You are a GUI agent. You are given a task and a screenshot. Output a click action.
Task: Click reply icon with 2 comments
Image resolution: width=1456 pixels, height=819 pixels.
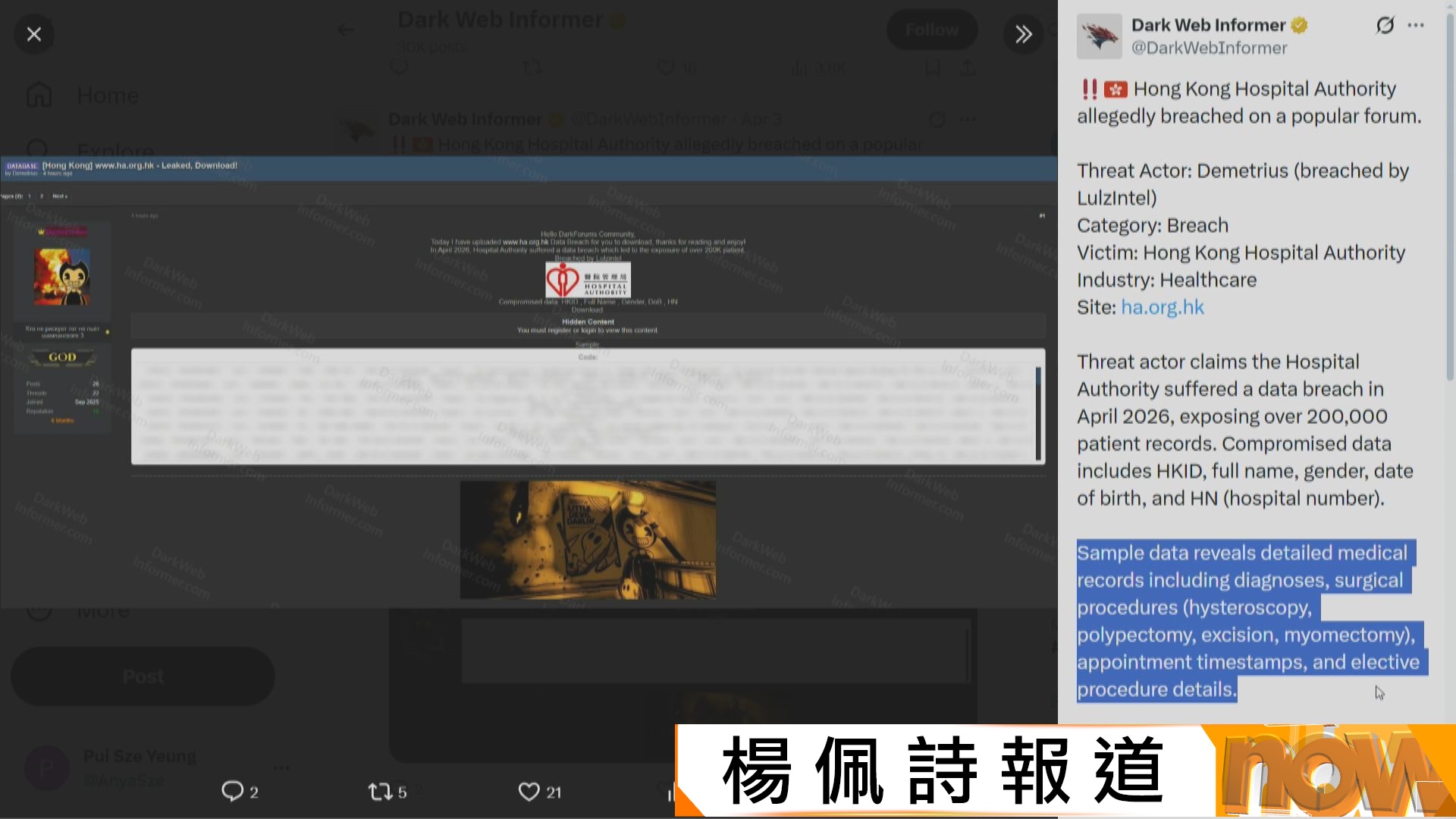(x=232, y=792)
